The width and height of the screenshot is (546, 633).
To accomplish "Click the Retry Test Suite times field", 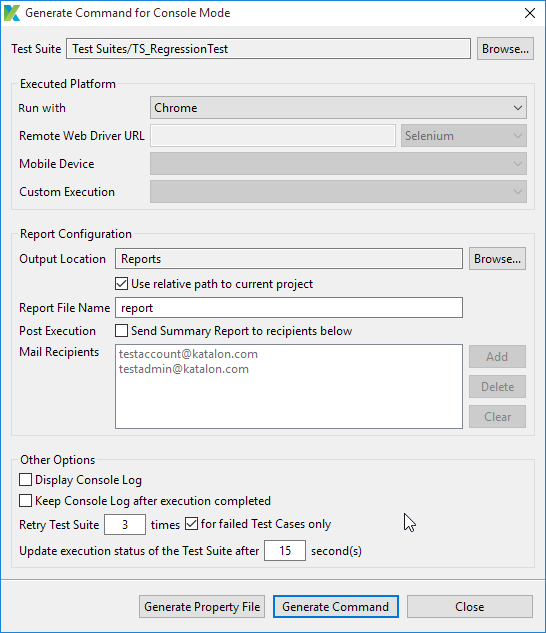I will (125, 524).
